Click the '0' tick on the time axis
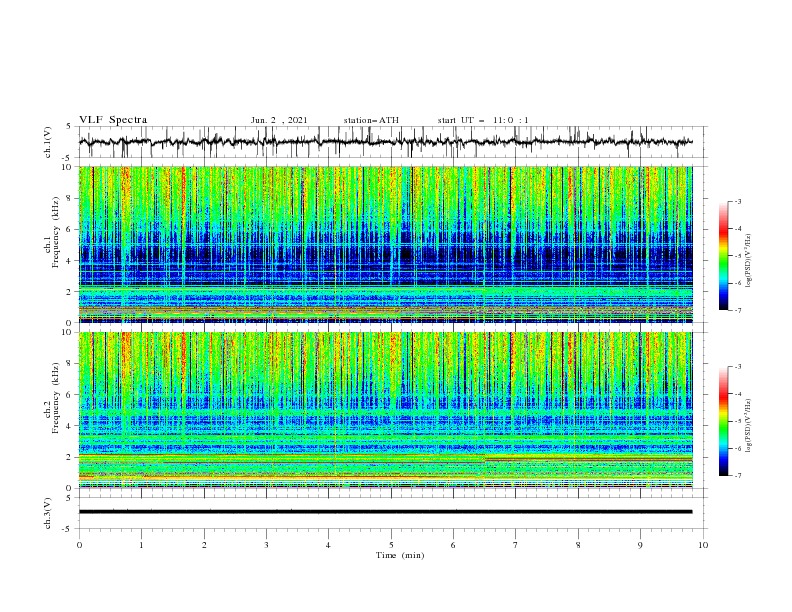792x612 pixels. 79,545
